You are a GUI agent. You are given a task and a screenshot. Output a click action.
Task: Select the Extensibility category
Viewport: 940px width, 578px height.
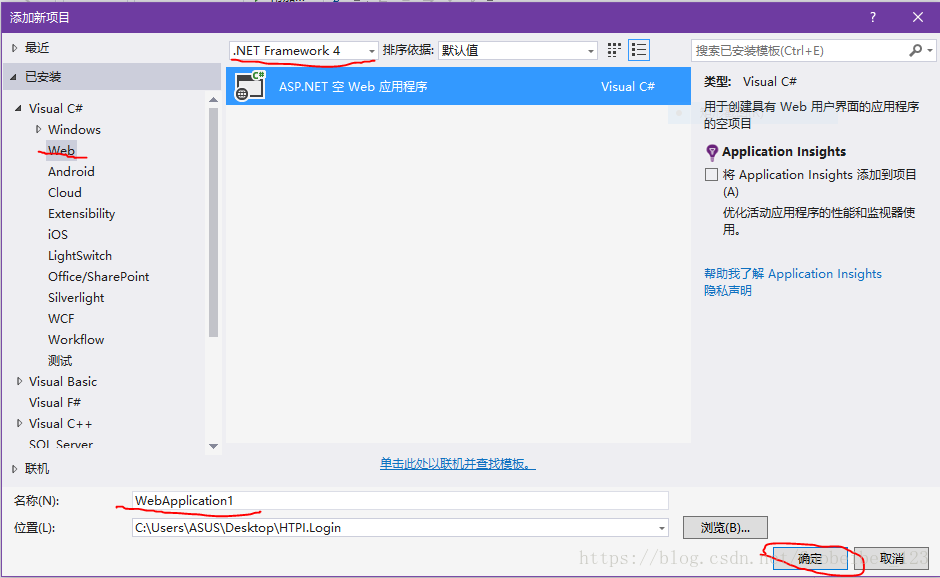[82, 213]
